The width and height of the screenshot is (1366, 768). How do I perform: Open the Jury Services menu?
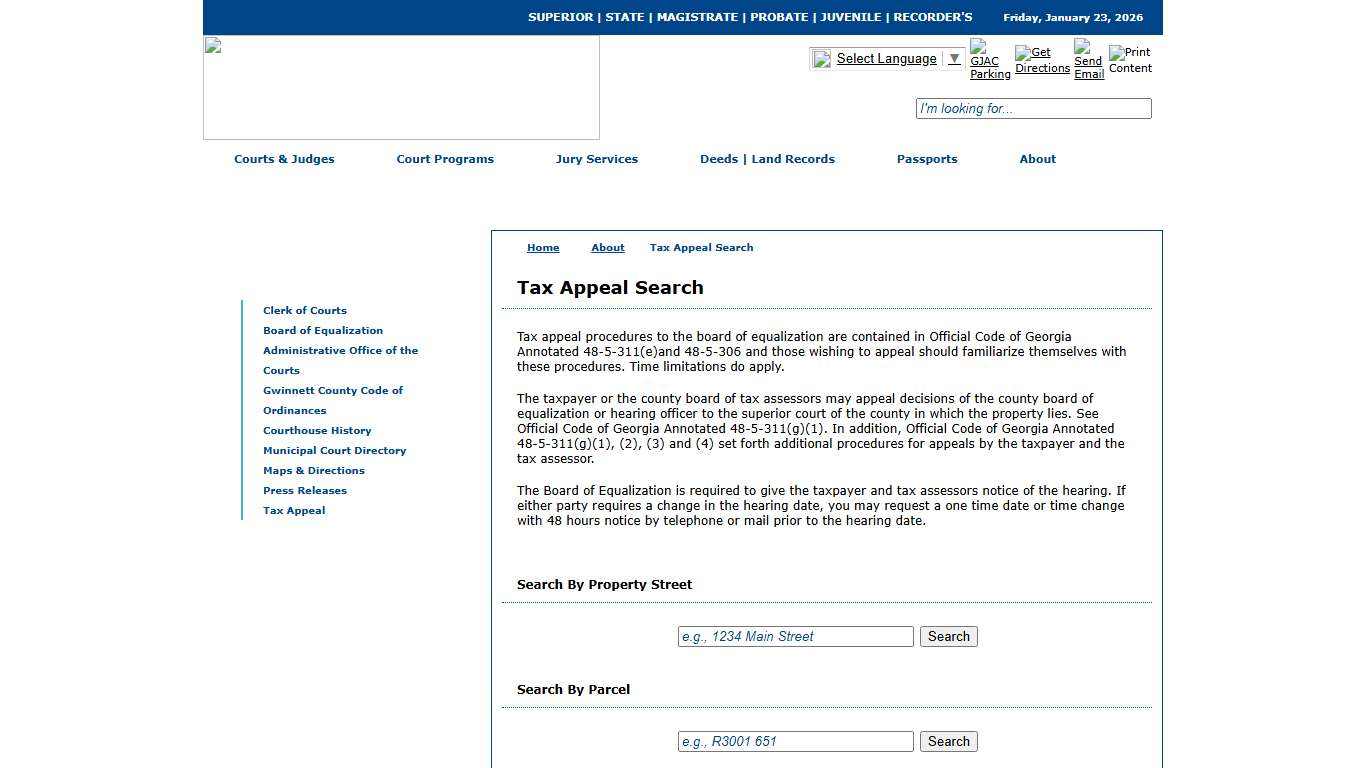click(597, 159)
